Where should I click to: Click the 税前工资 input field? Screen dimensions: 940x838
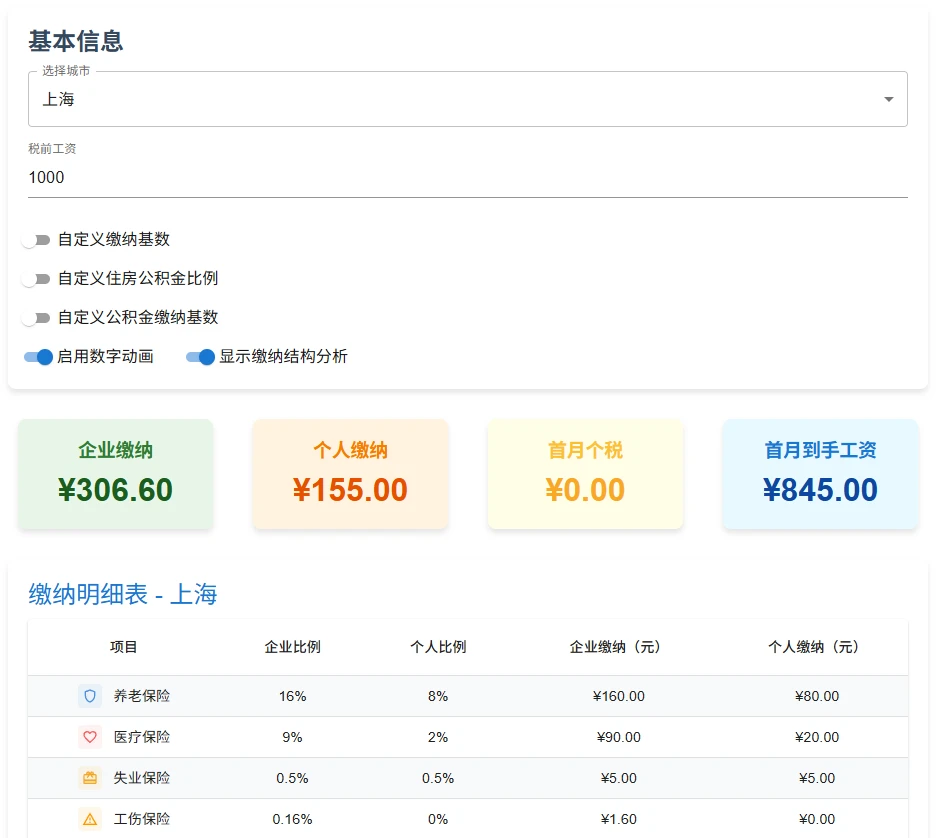click(x=467, y=178)
